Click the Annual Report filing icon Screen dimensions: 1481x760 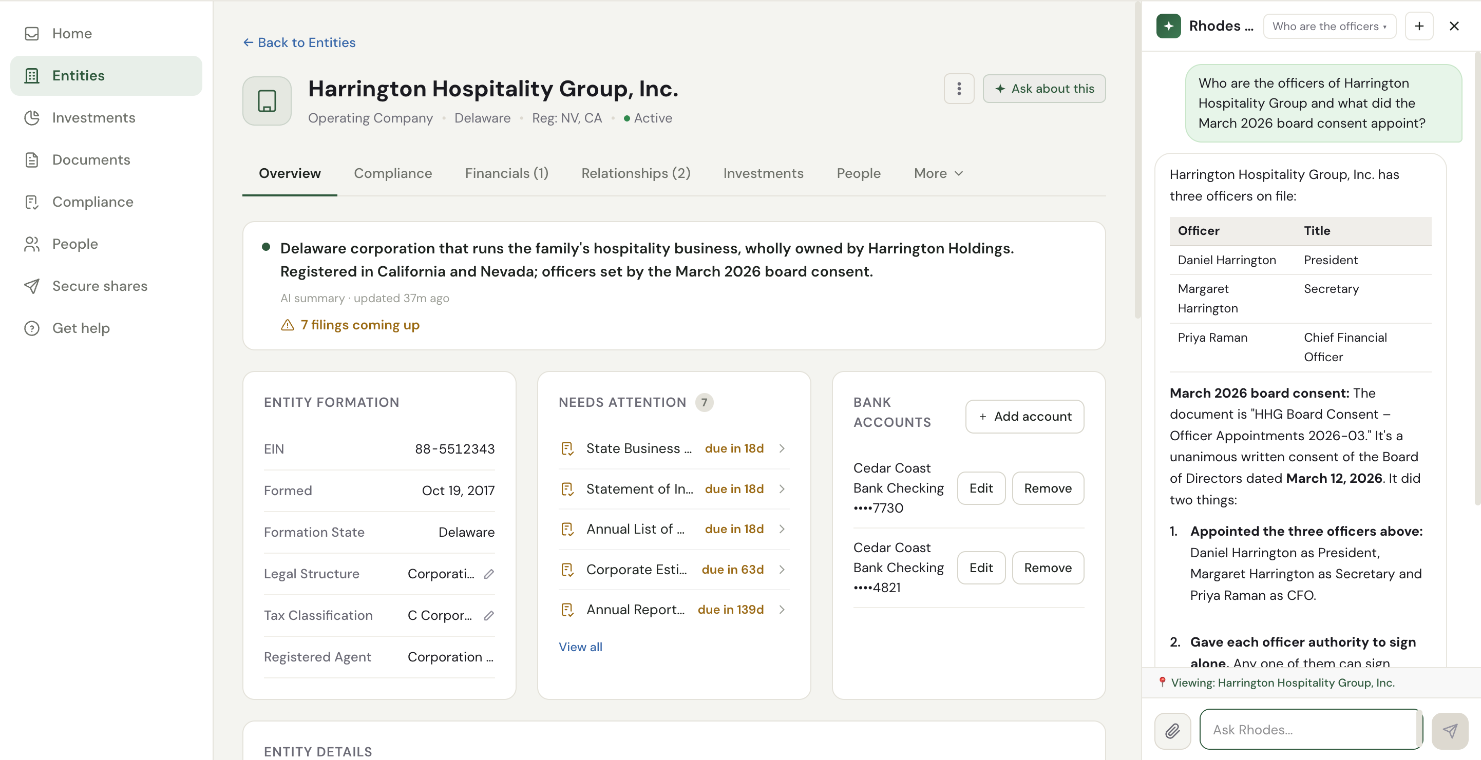(567, 610)
